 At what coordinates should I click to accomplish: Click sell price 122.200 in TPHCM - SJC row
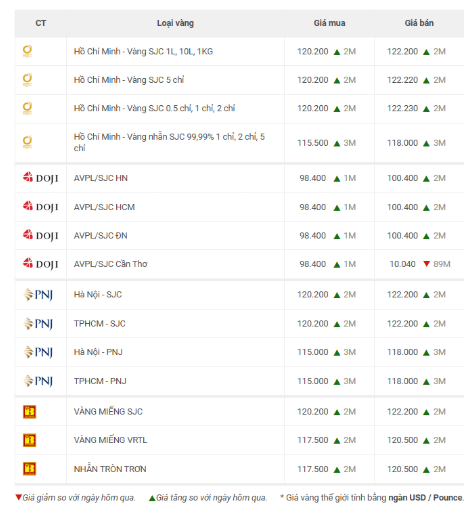point(402,323)
